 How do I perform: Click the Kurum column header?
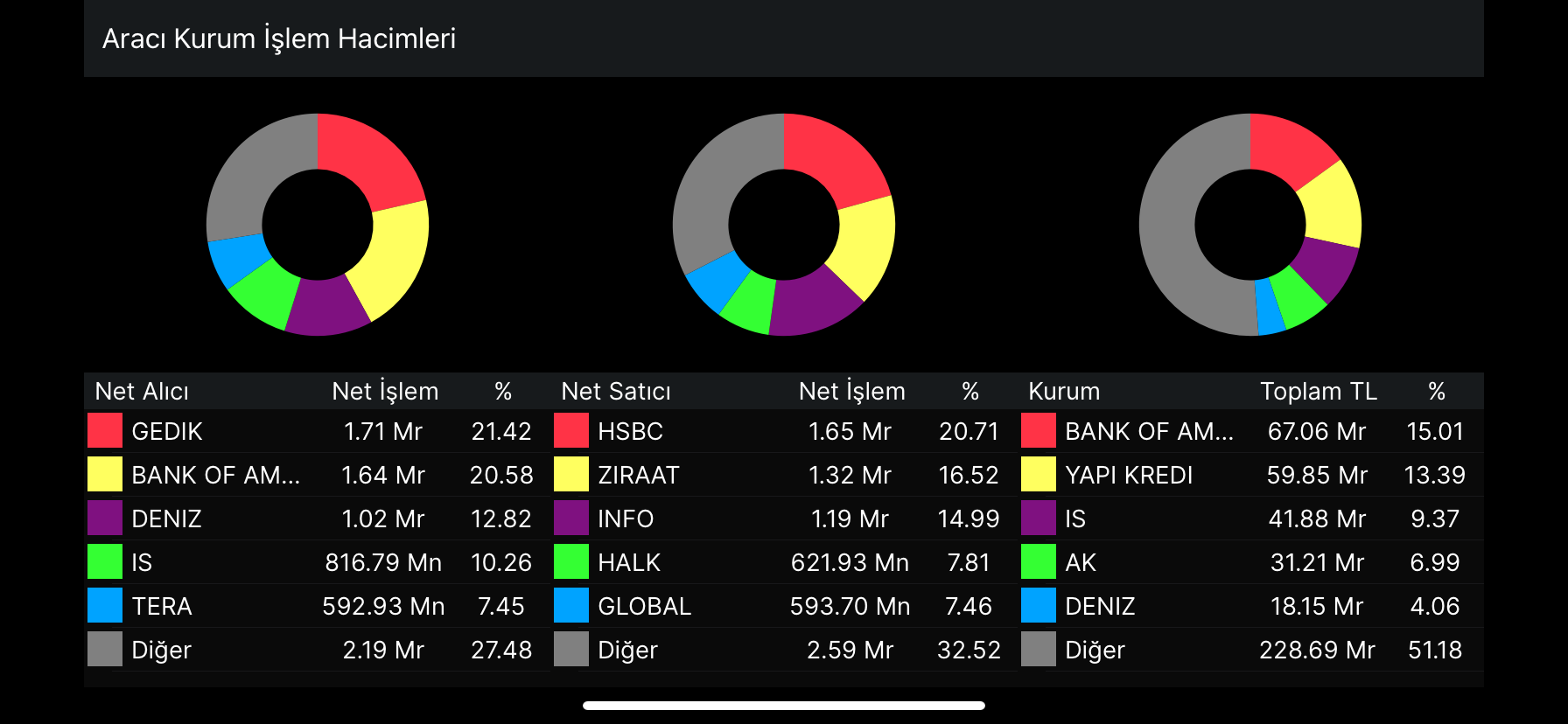[x=1064, y=391]
